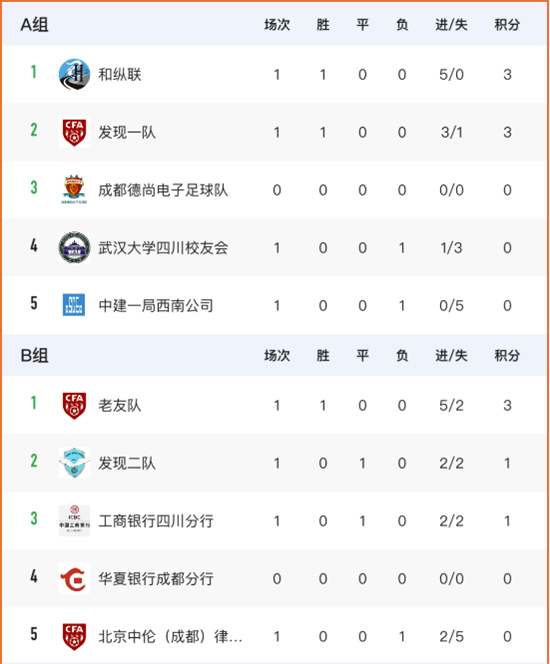Image resolution: width=550 pixels, height=664 pixels.
Task: Select the A组 group header
Action: click(x=34, y=25)
